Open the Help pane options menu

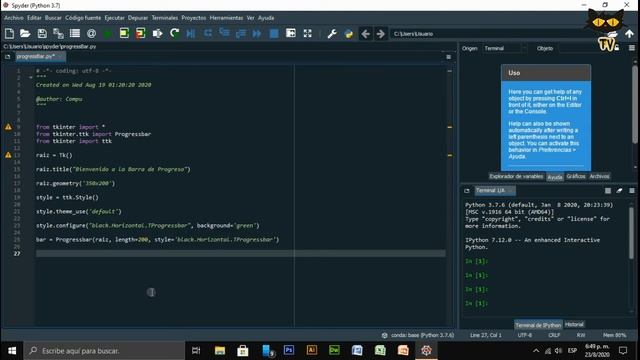(632, 48)
